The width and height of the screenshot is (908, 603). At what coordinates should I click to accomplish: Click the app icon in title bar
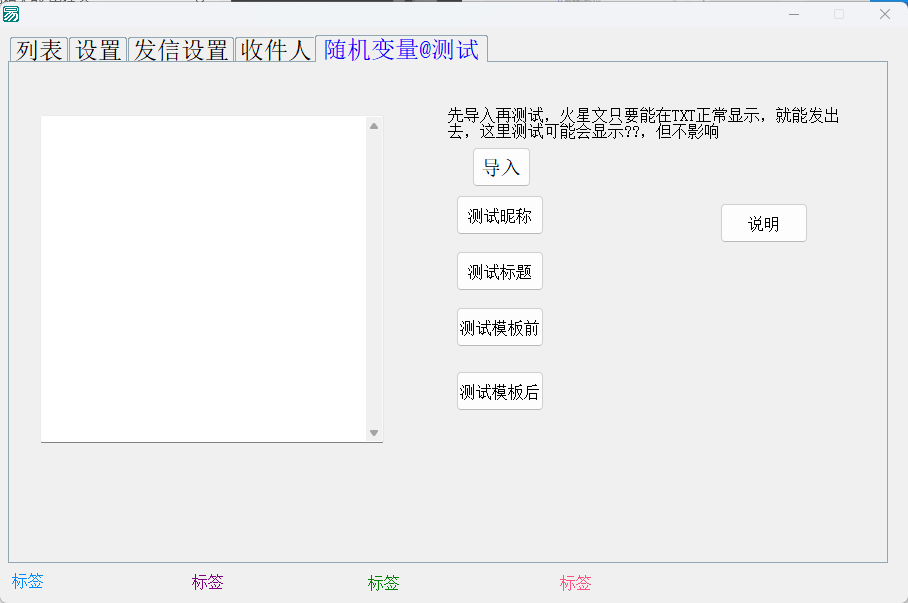click(x=12, y=14)
